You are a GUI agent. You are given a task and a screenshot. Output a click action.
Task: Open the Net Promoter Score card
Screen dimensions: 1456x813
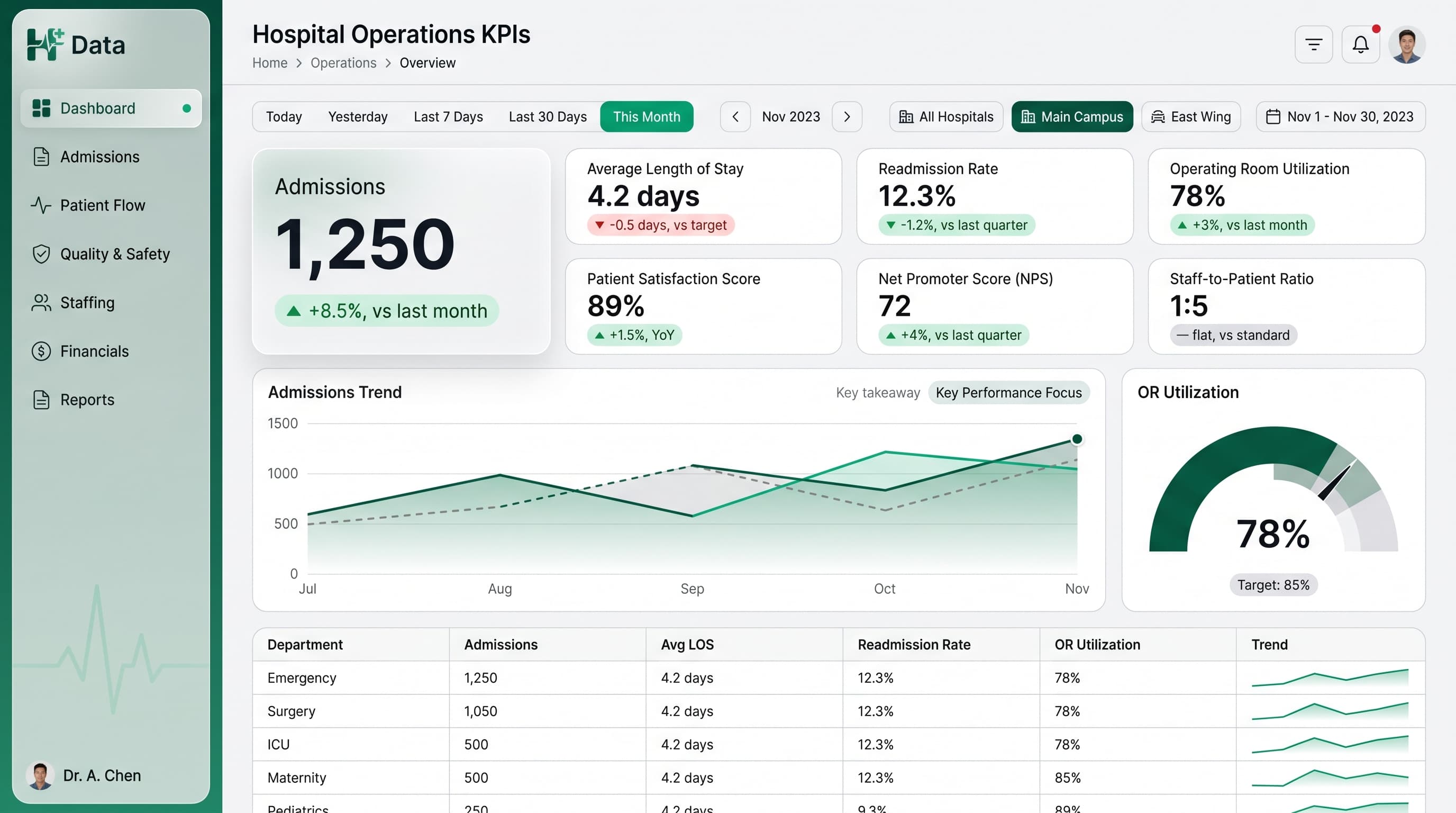[995, 306]
